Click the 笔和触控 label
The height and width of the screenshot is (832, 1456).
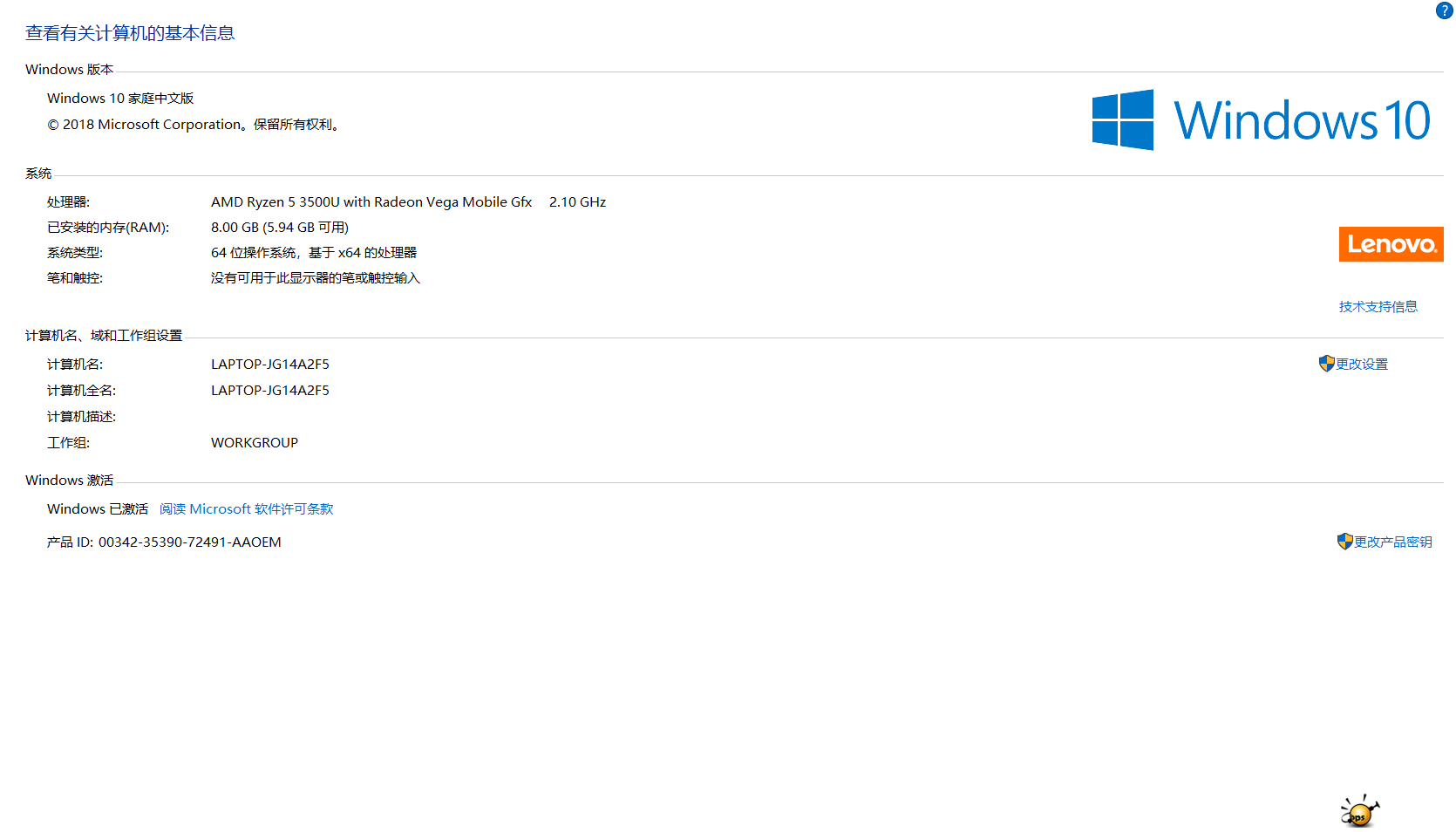[75, 277]
